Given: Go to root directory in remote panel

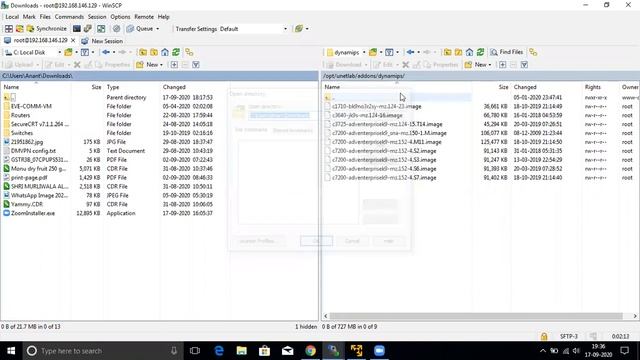Looking at the screenshot, I should (x=458, y=52).
